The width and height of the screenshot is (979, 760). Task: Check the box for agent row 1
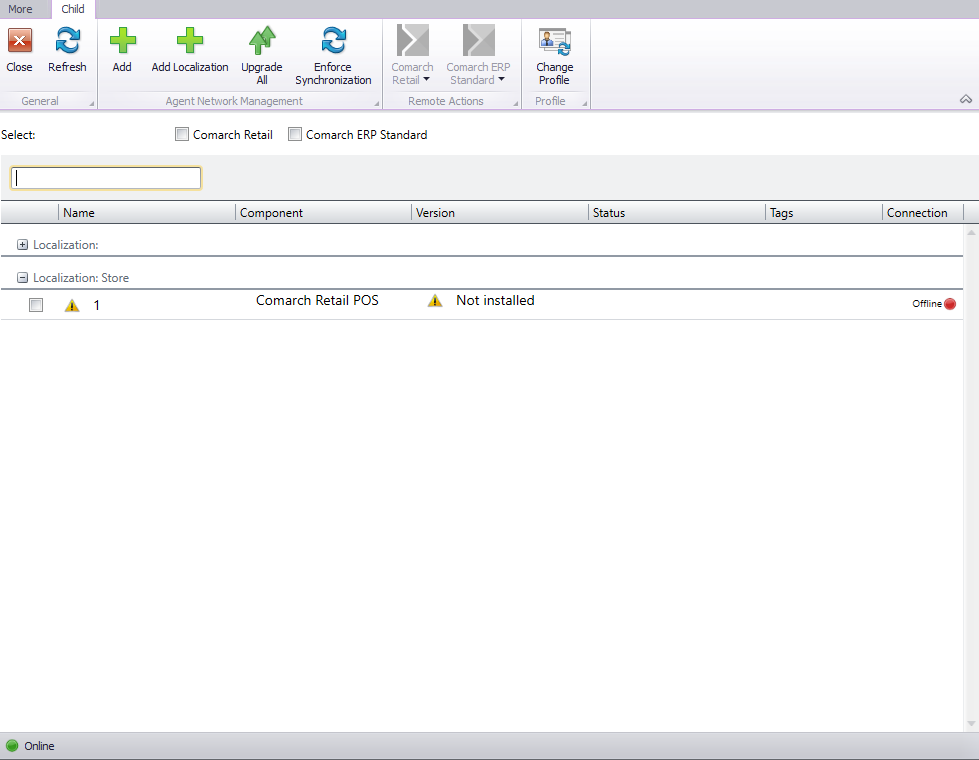coord(36,305)
